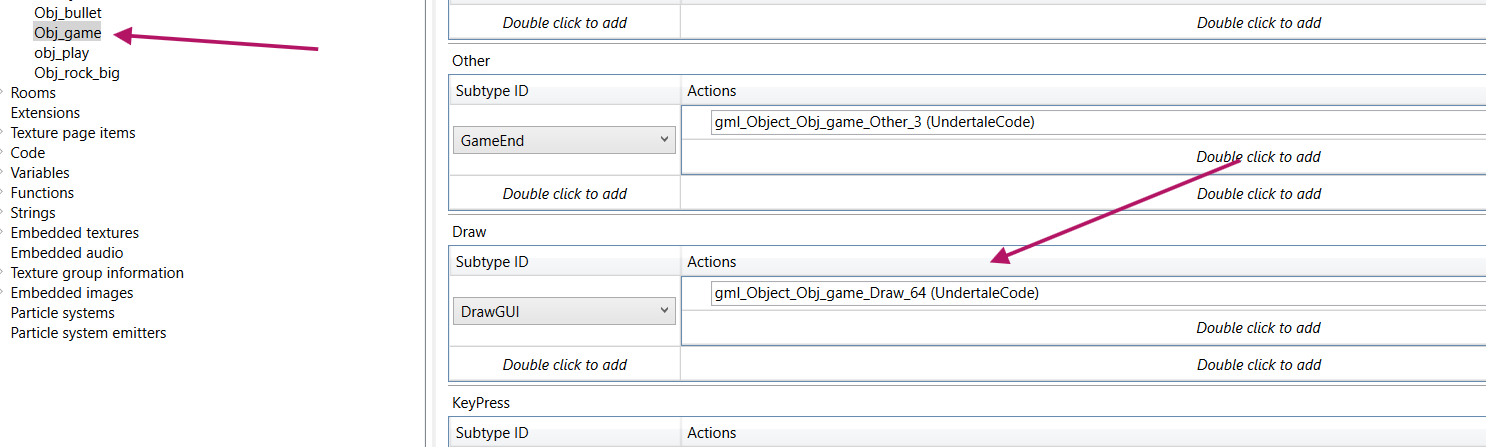Click the Particle system emitters item
The image size is (1486, 447).
pos(88,333)
